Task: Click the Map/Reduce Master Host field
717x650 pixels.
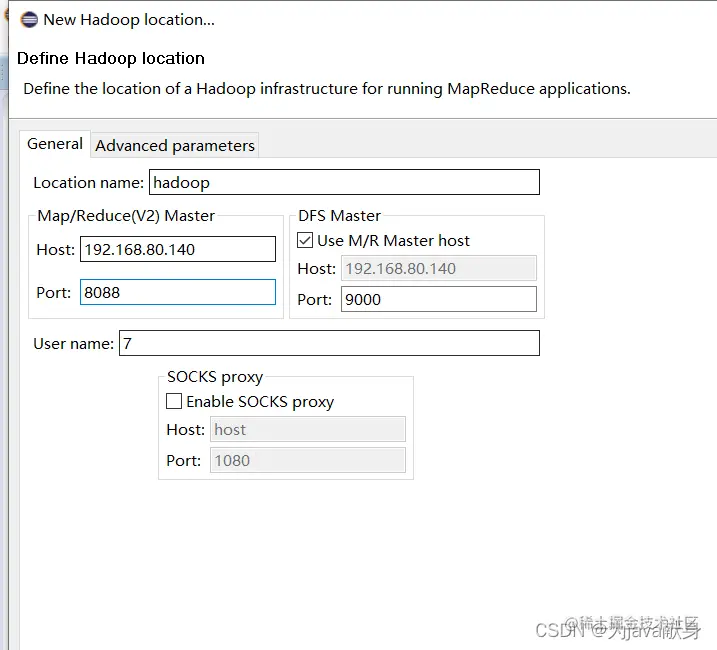Action: pyautogui.click(x=178, y=249)
